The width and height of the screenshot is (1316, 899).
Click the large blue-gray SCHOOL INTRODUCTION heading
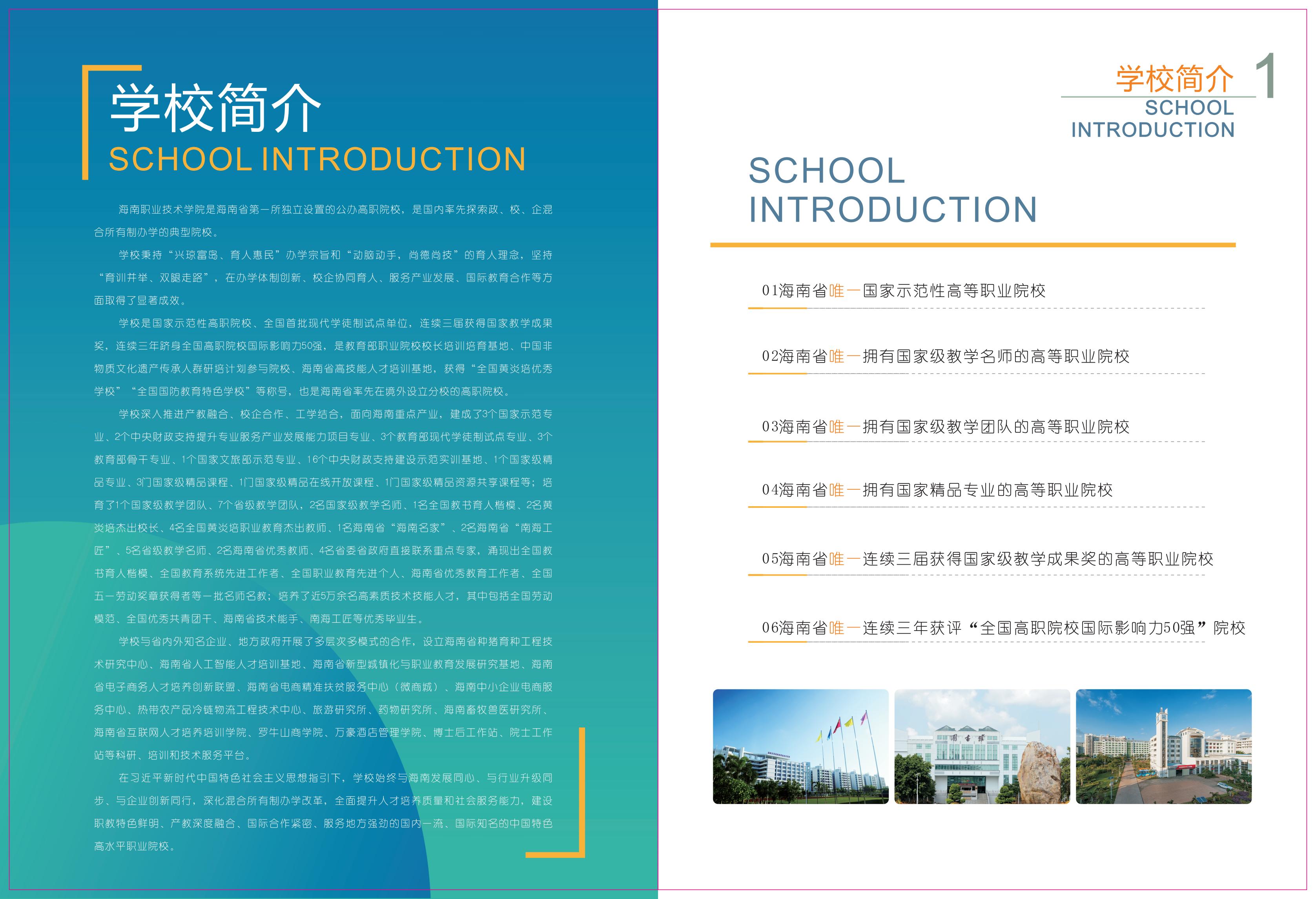point(893,190)
